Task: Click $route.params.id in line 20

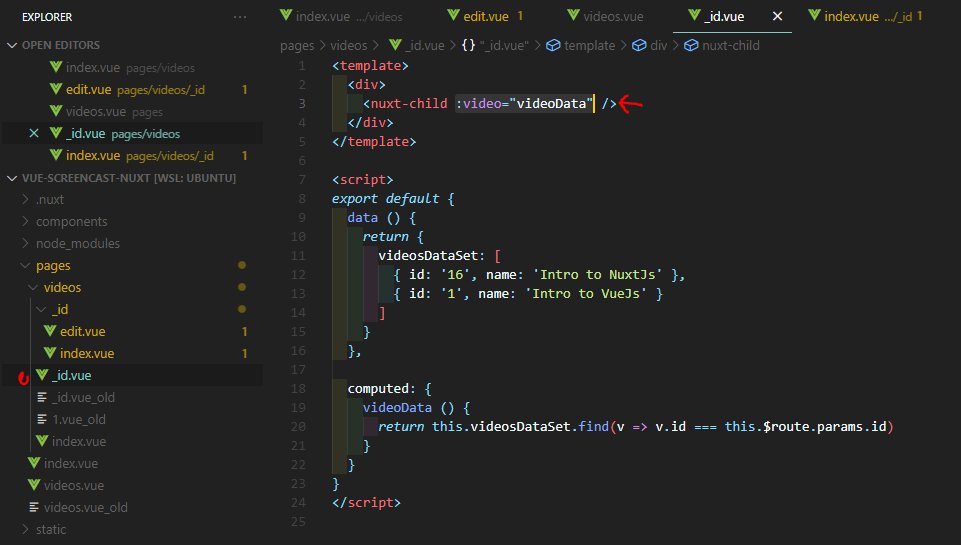Action: [x=824, y=427]
